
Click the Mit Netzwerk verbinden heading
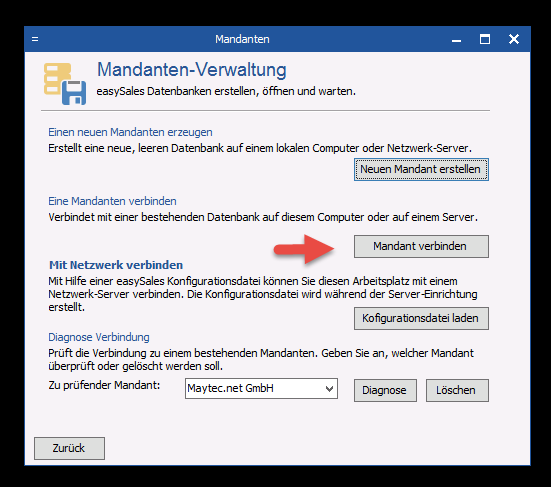click(116, 265)
